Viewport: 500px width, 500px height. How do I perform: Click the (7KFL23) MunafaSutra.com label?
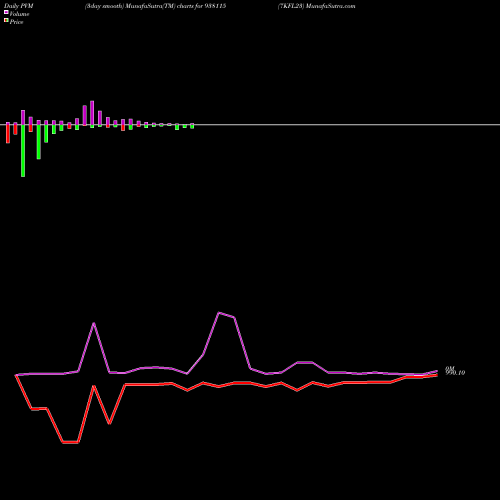pos(317,6)
